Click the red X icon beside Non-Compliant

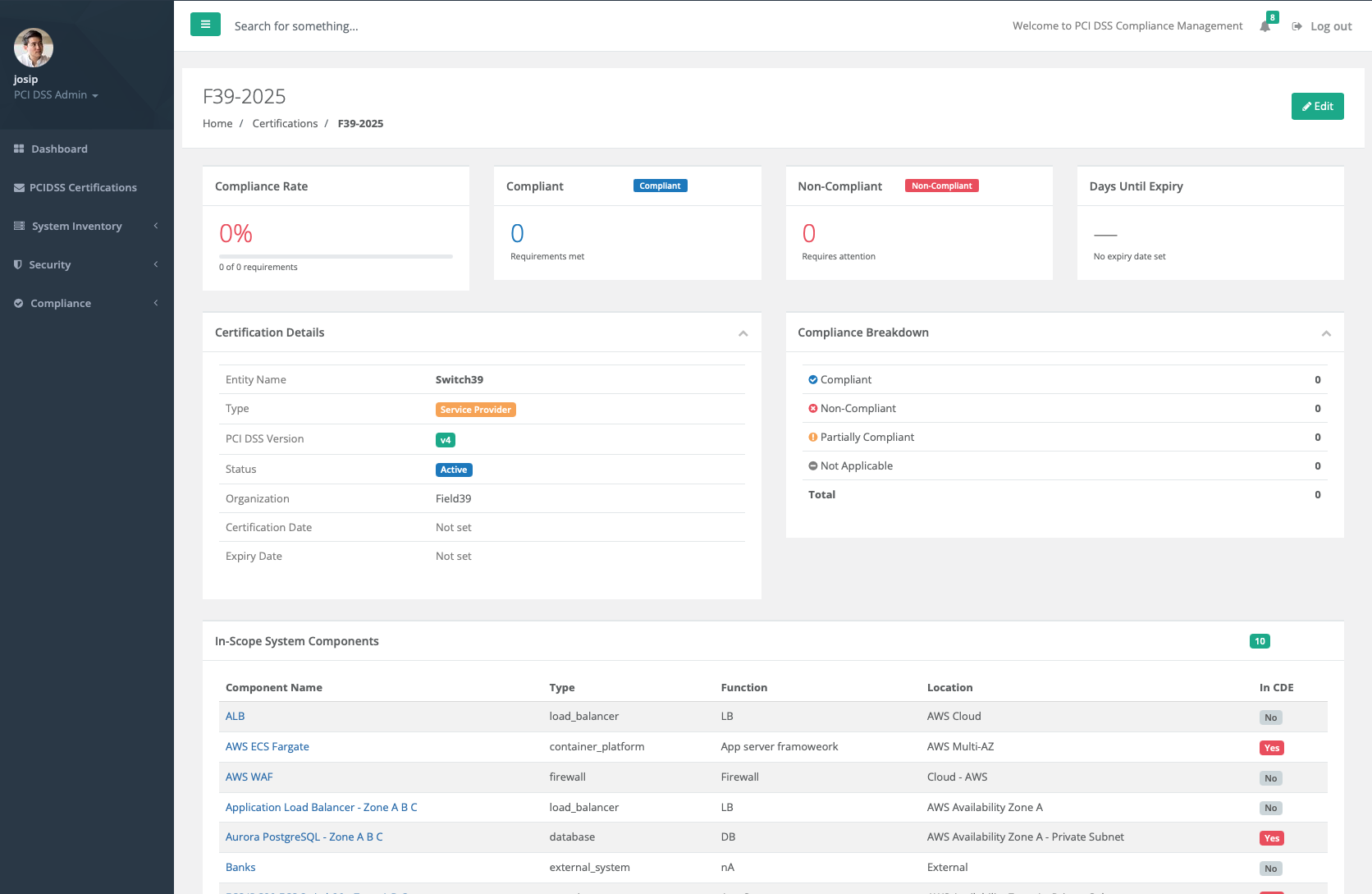click(x=812, y=408)
